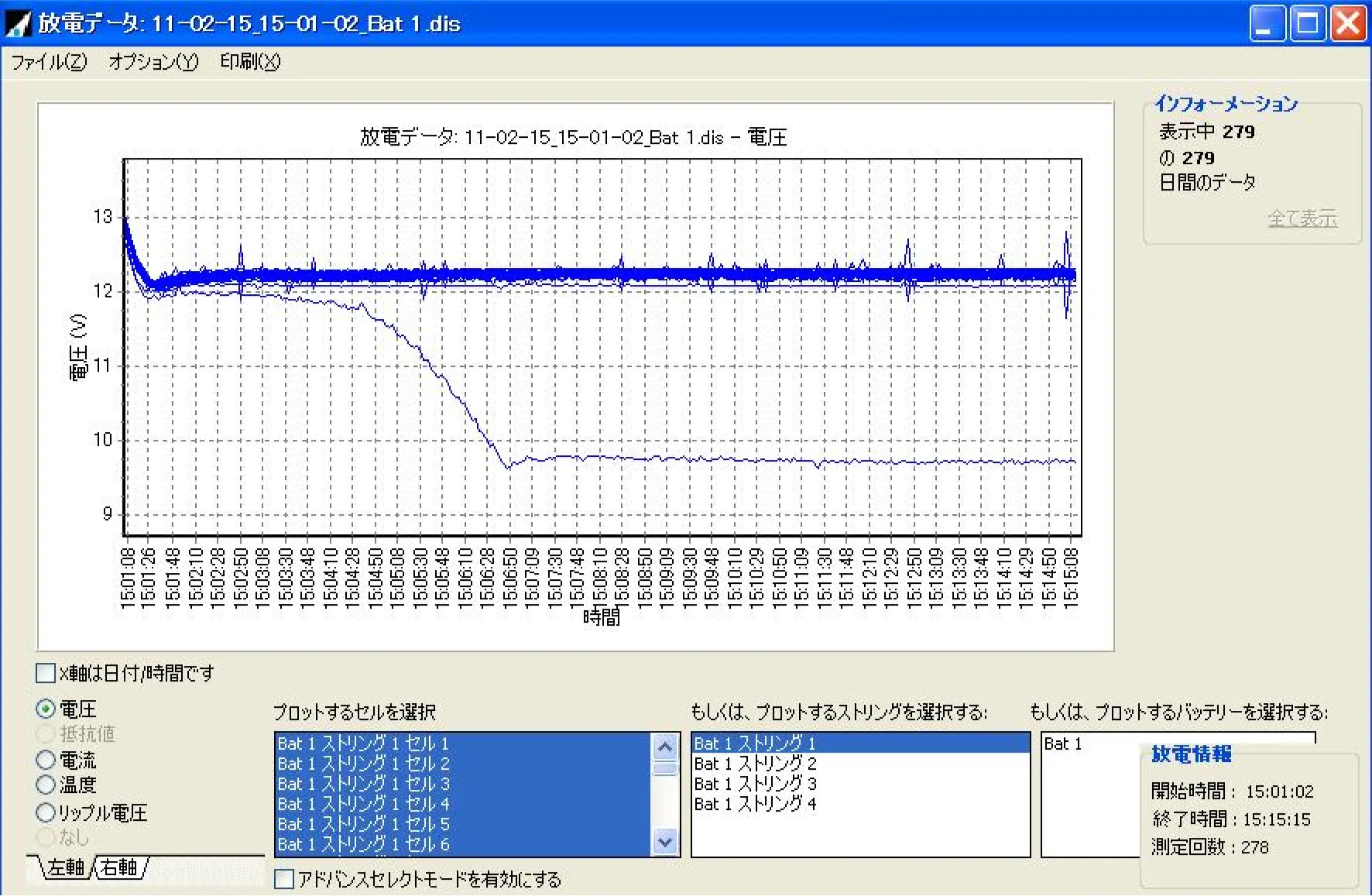Select the disabled 抵抗値 radio button
Screen dimensions: 1372x896
46,733
